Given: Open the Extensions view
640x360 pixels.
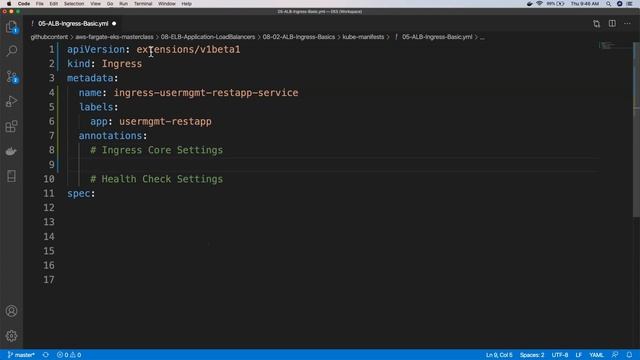Looking at the screenshot, I should (11, 126).
